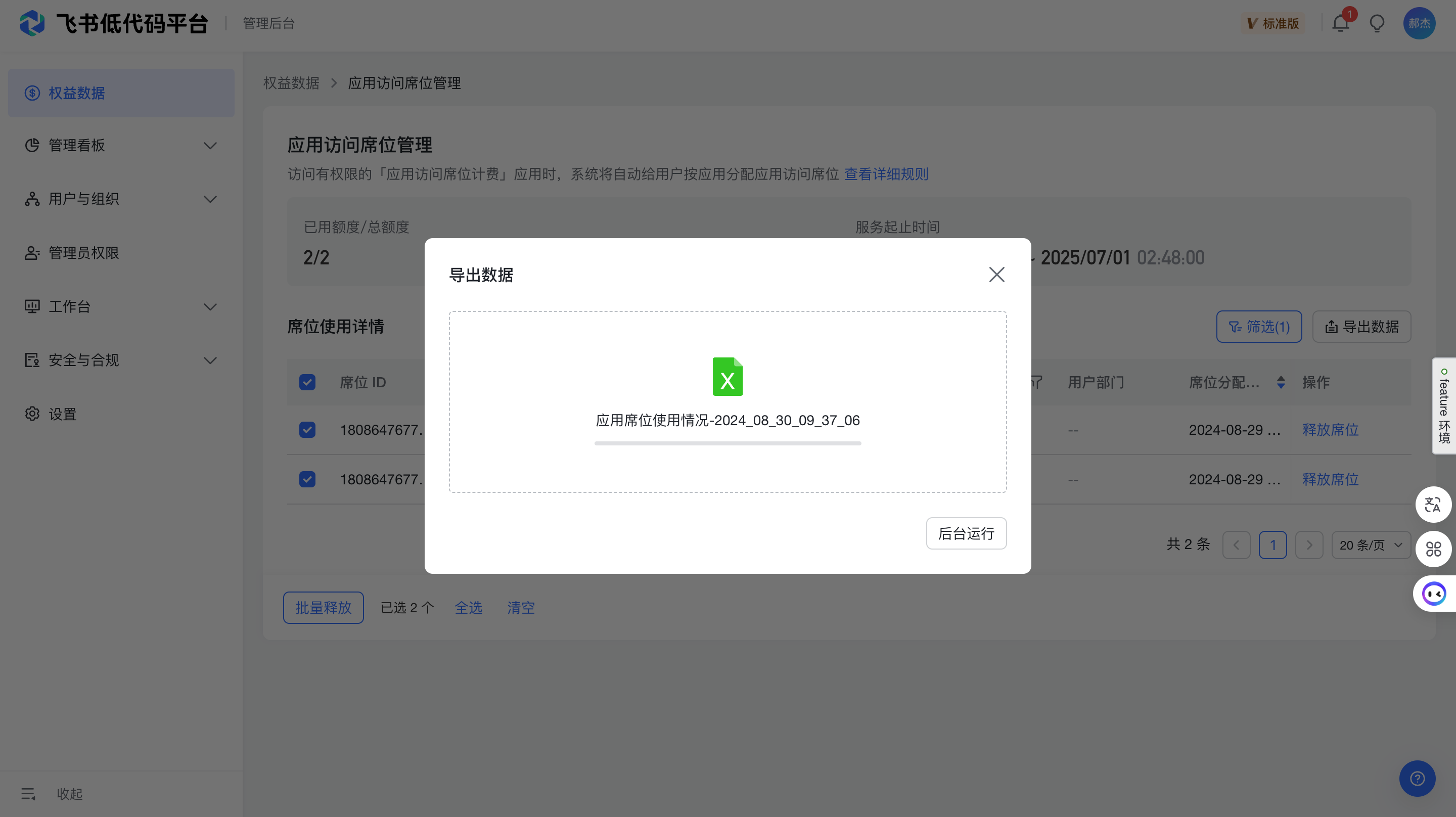
Task: Sort by 席位分配 column arrows
Action: pos(1281,382)
